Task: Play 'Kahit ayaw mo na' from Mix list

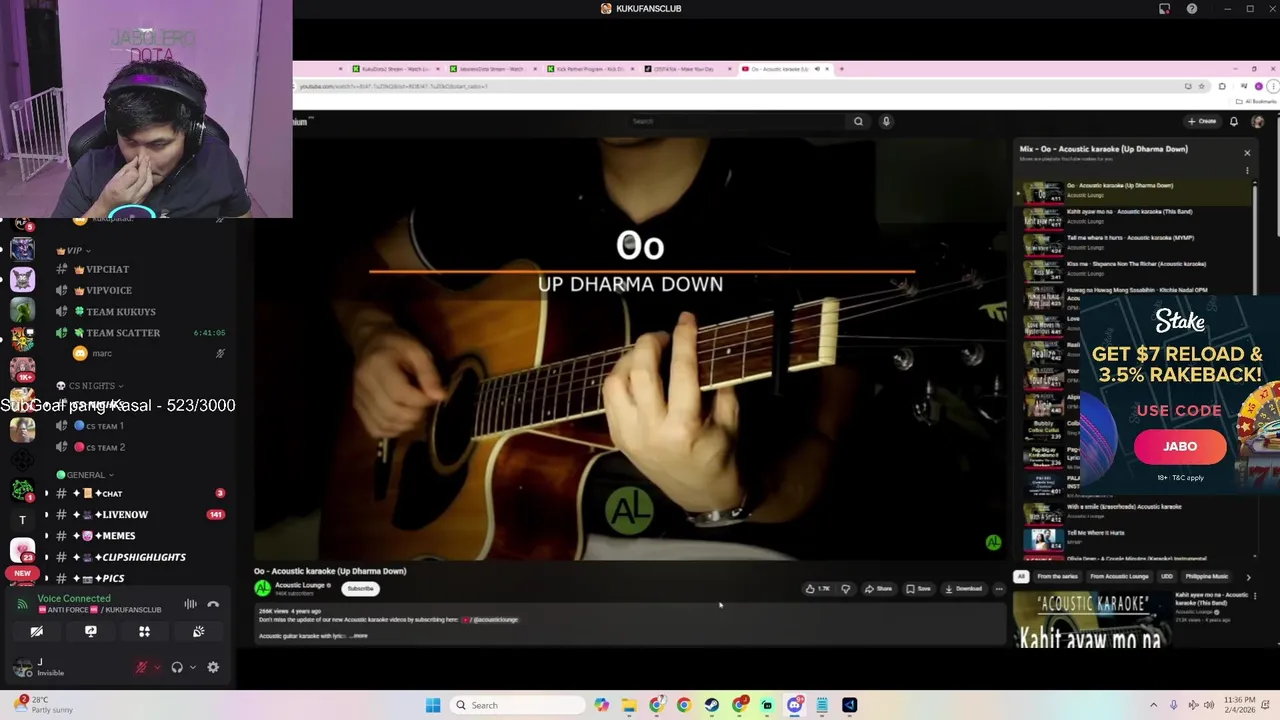Action: (x=1135, y=217)
